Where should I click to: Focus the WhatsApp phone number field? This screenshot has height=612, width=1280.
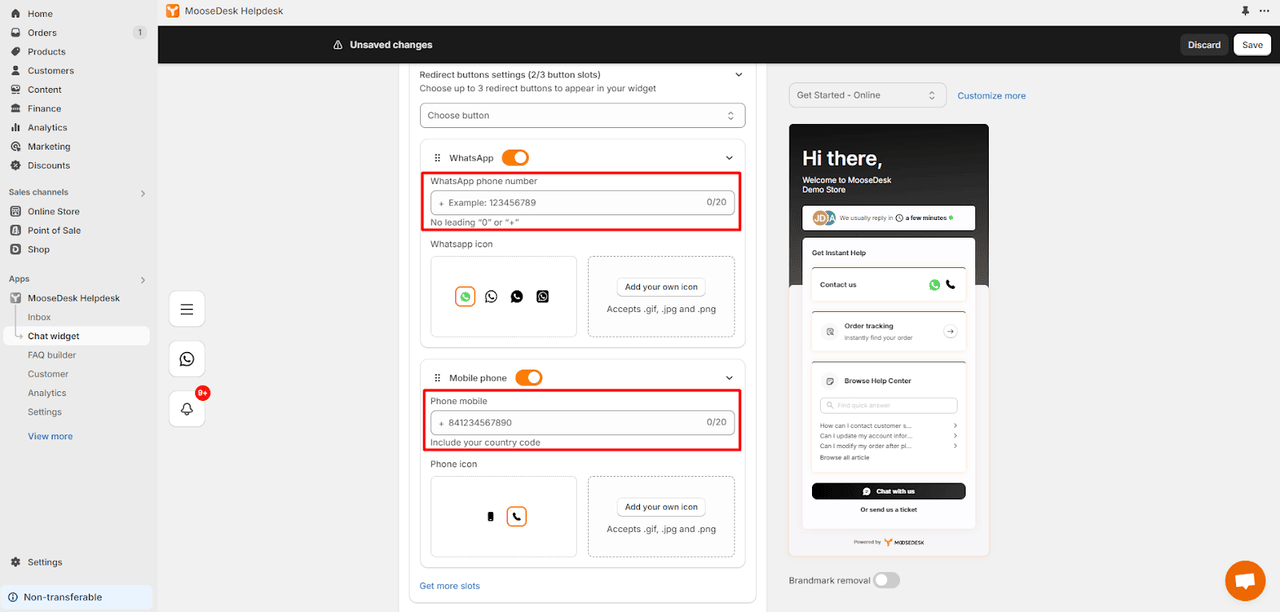[x=582, y=202]
